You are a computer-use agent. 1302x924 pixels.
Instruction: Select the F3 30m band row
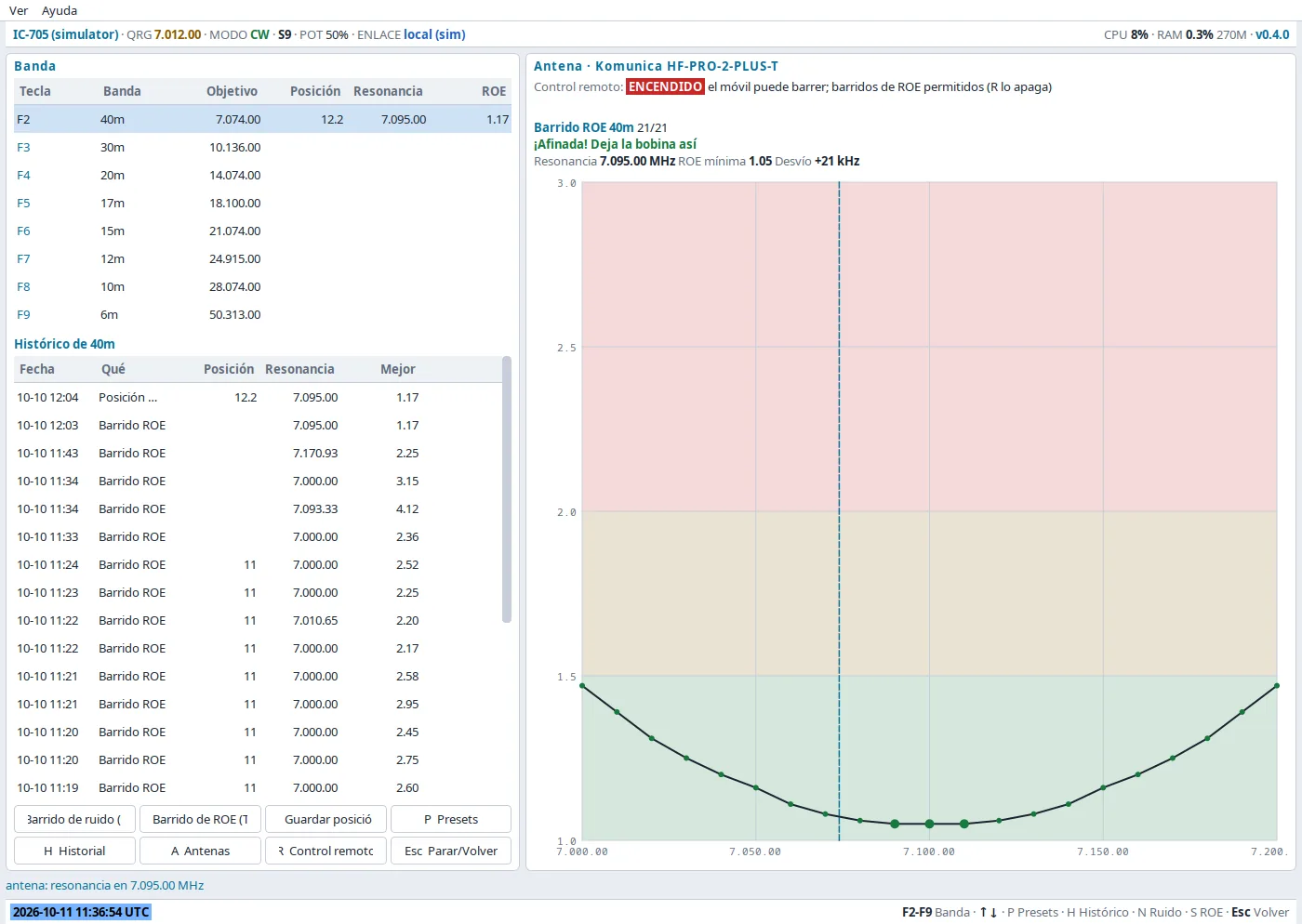[x=262, y=147]
